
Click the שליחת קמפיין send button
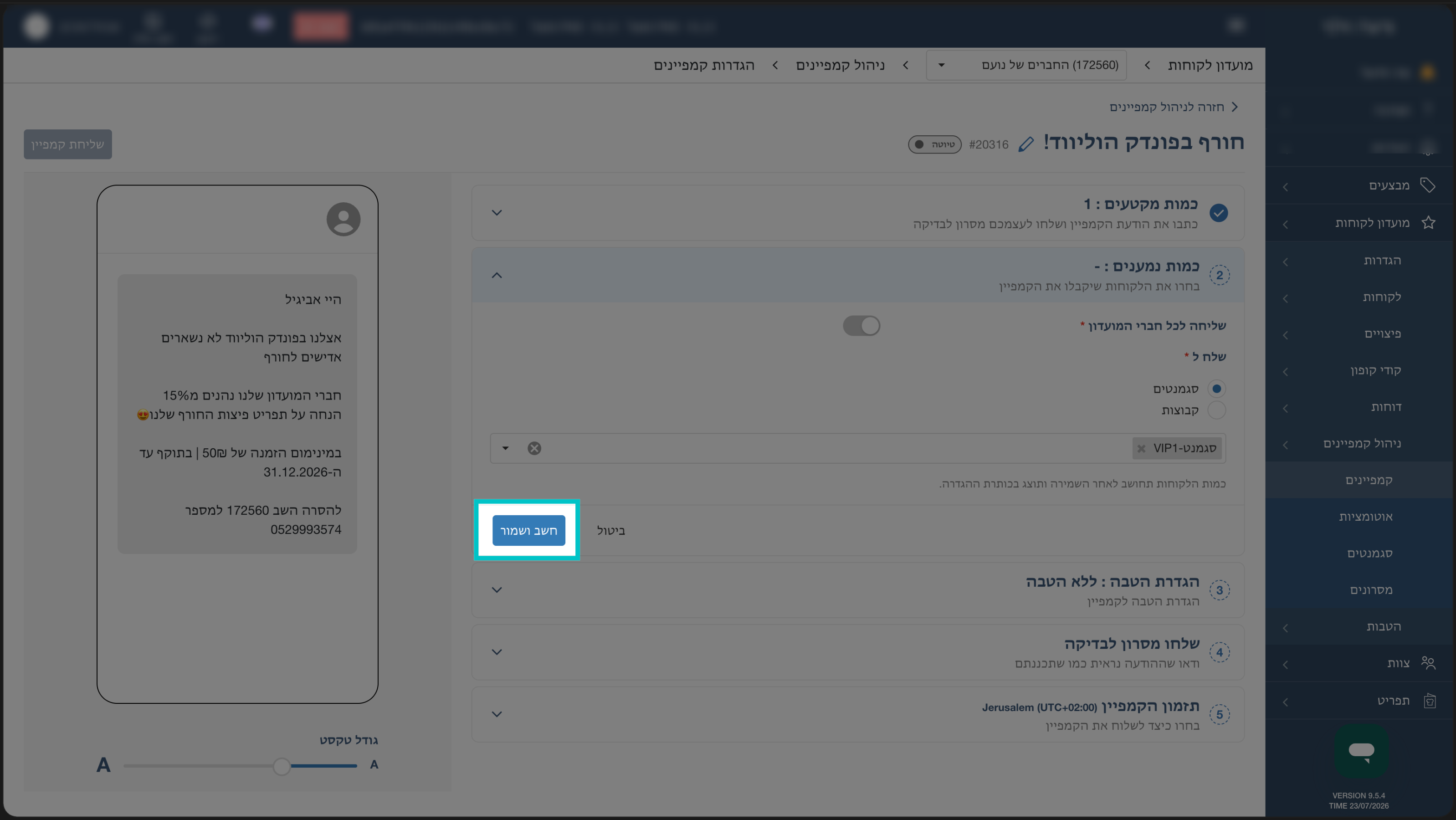68,144
